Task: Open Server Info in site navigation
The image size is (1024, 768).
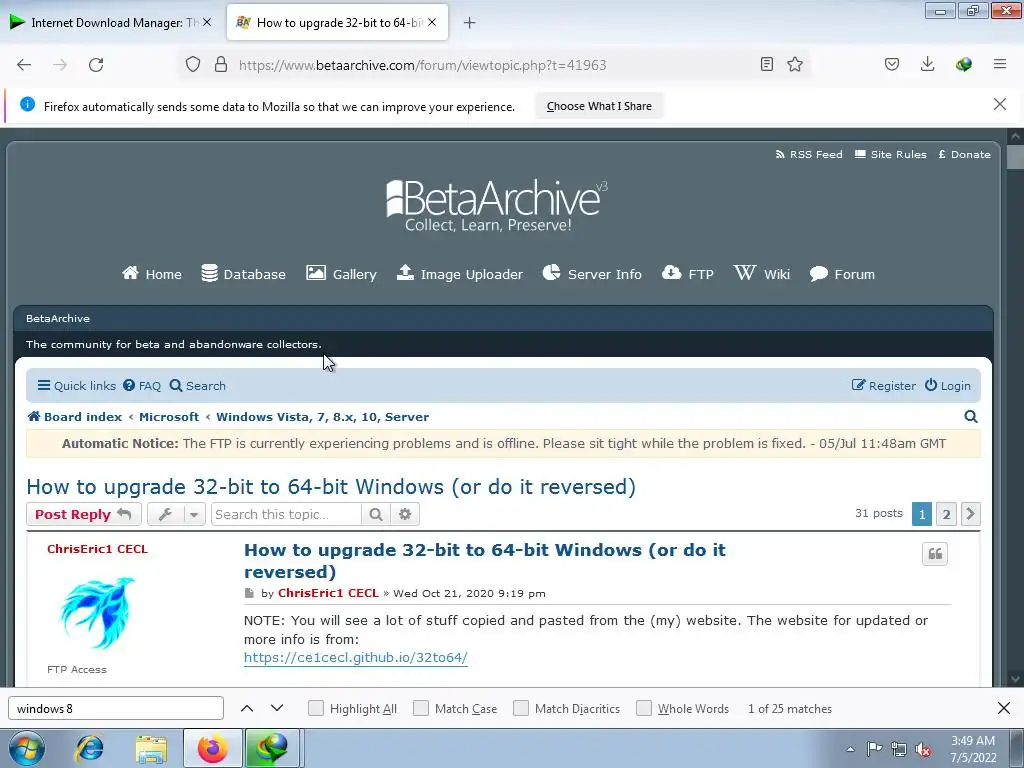Action: click(592, 274)
